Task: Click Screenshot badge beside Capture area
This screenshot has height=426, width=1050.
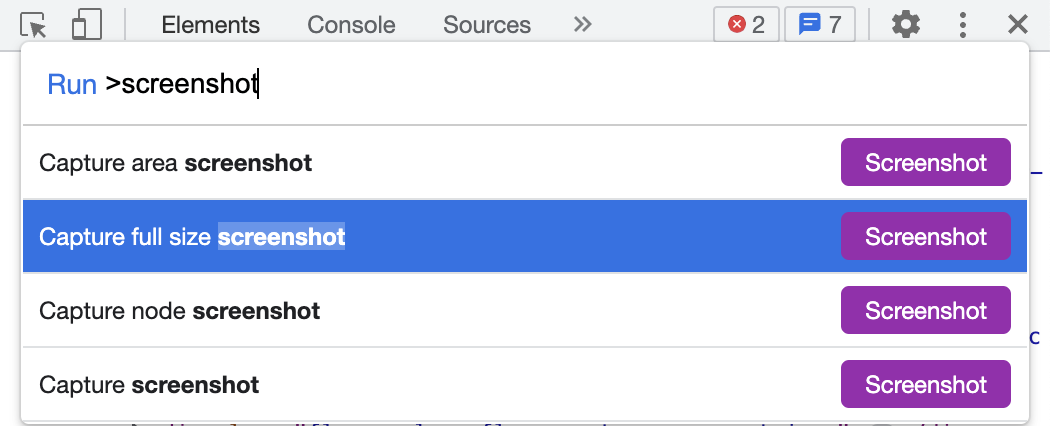Action: (925, 162)
